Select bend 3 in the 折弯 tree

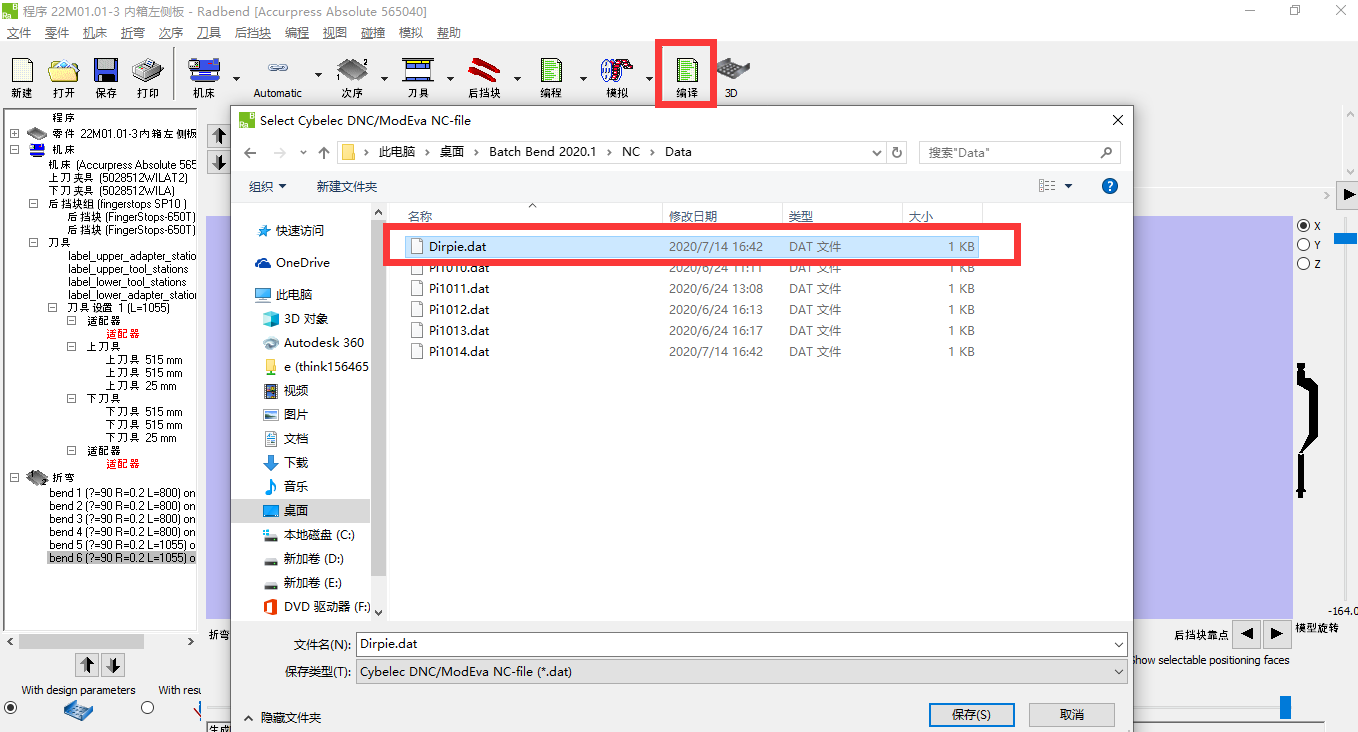pyautogui.click(x=122, y=519)
